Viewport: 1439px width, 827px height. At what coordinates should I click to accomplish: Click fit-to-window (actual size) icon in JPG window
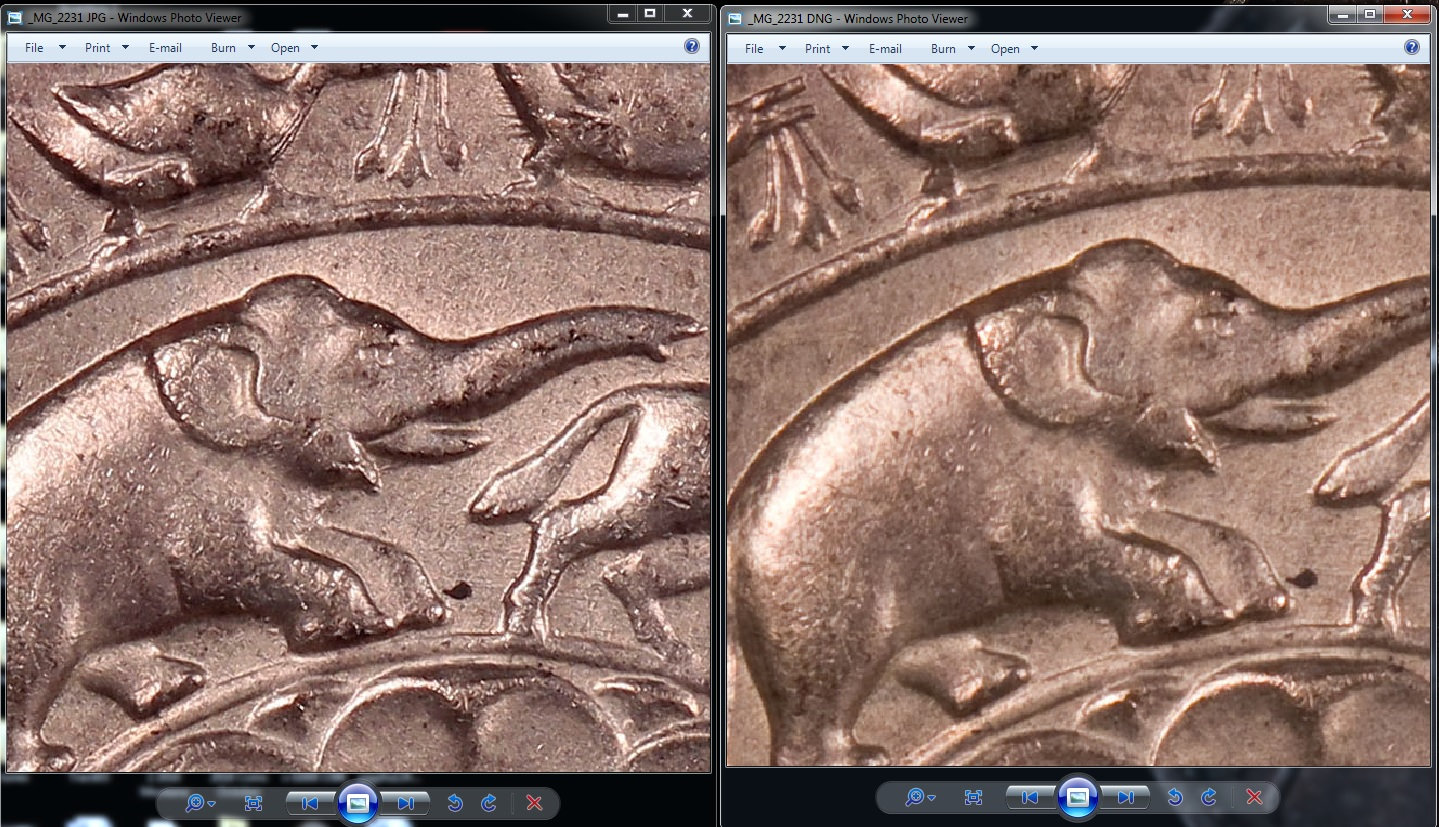[x=253, y=802]
